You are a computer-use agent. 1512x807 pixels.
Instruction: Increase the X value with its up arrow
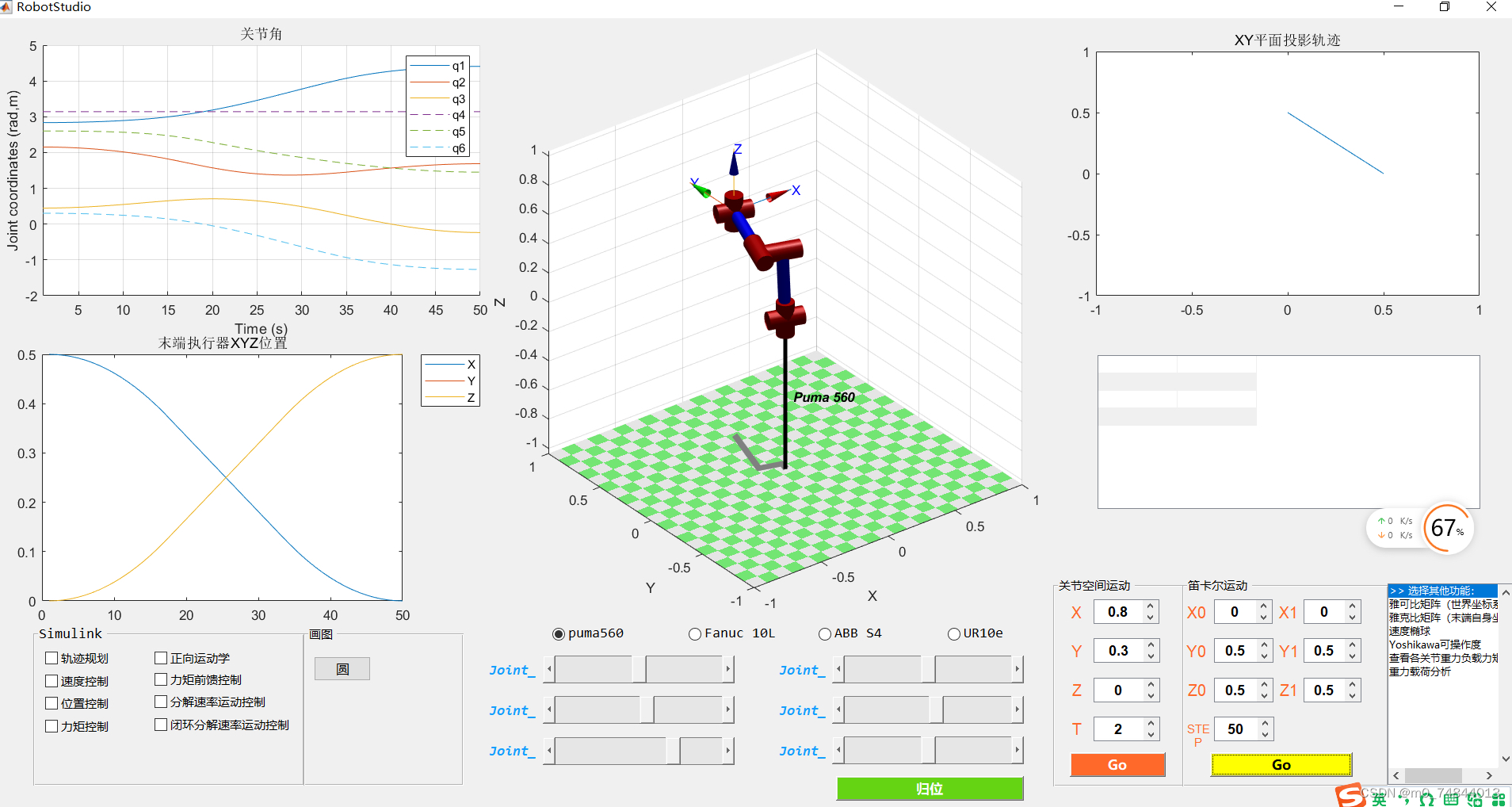tap(1151, 606)
